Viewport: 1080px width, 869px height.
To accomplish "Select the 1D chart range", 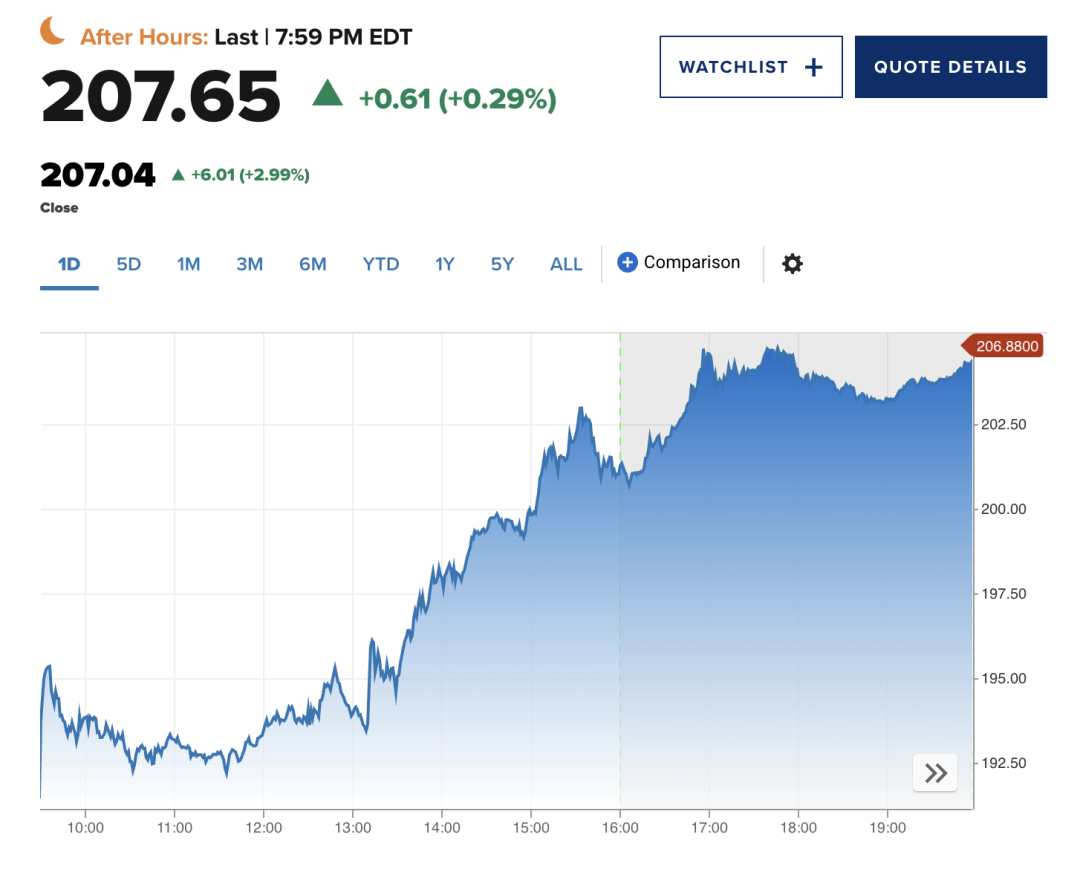I will pyautogui.click(x=69, y=264).
